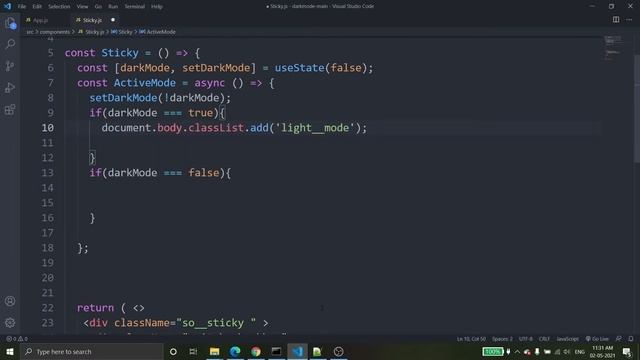The height and width of the screenshot is (360, 640).
Task: Click the battery 100% indicator
Action: click(x=493, y=351)
